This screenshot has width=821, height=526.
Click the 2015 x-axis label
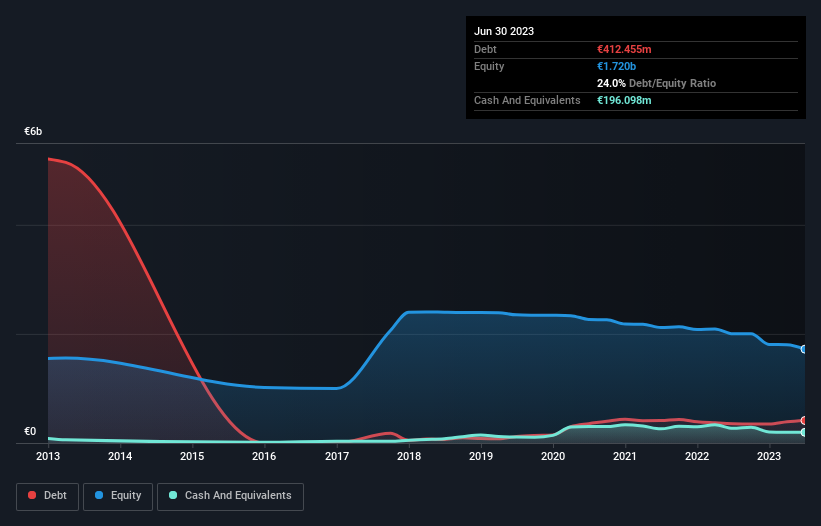tap(192, 456)
